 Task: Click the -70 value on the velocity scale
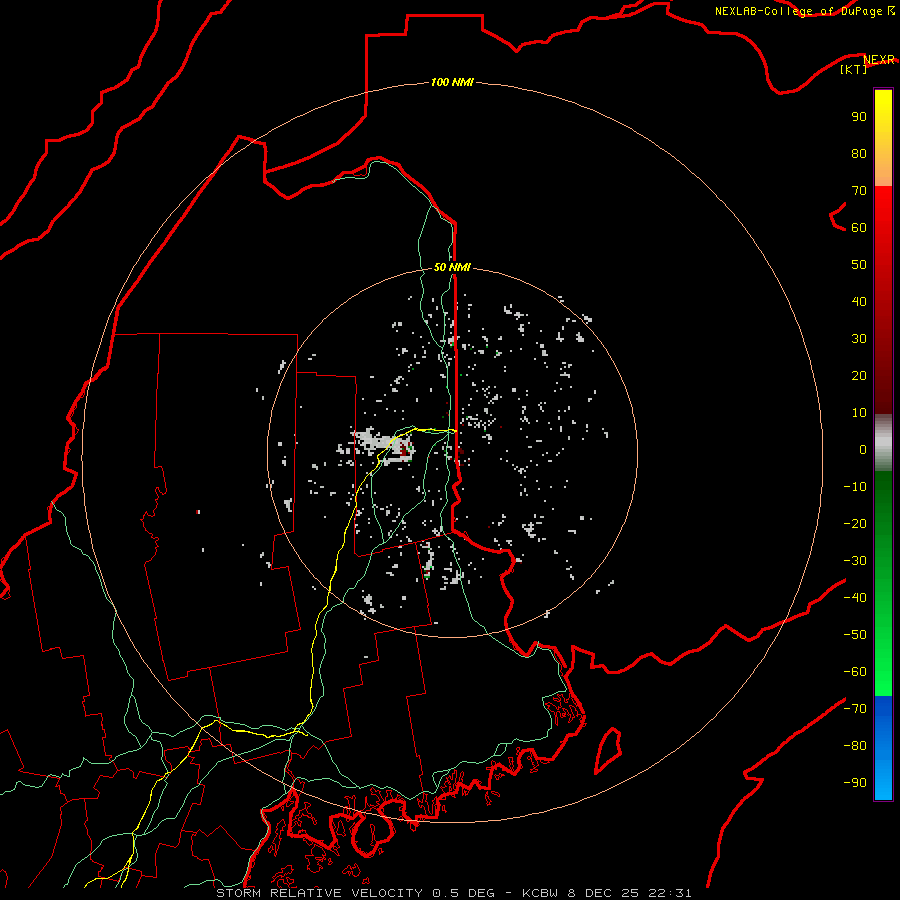coord(855,709)
